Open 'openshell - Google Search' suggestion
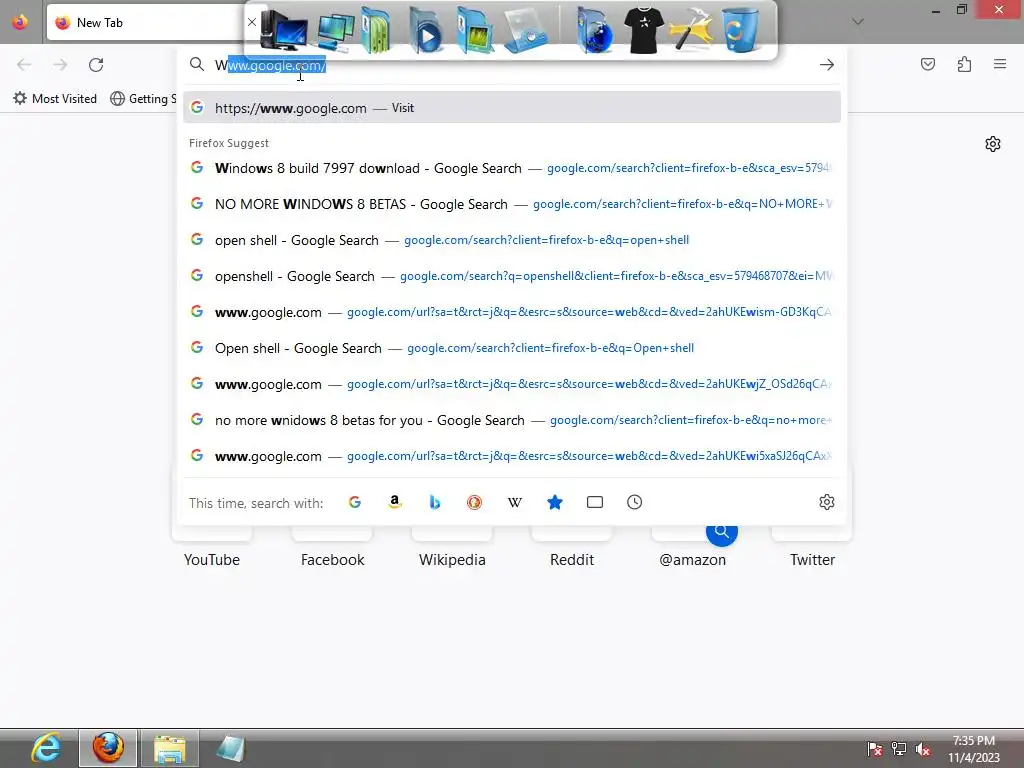 click(x=512, y=276)
